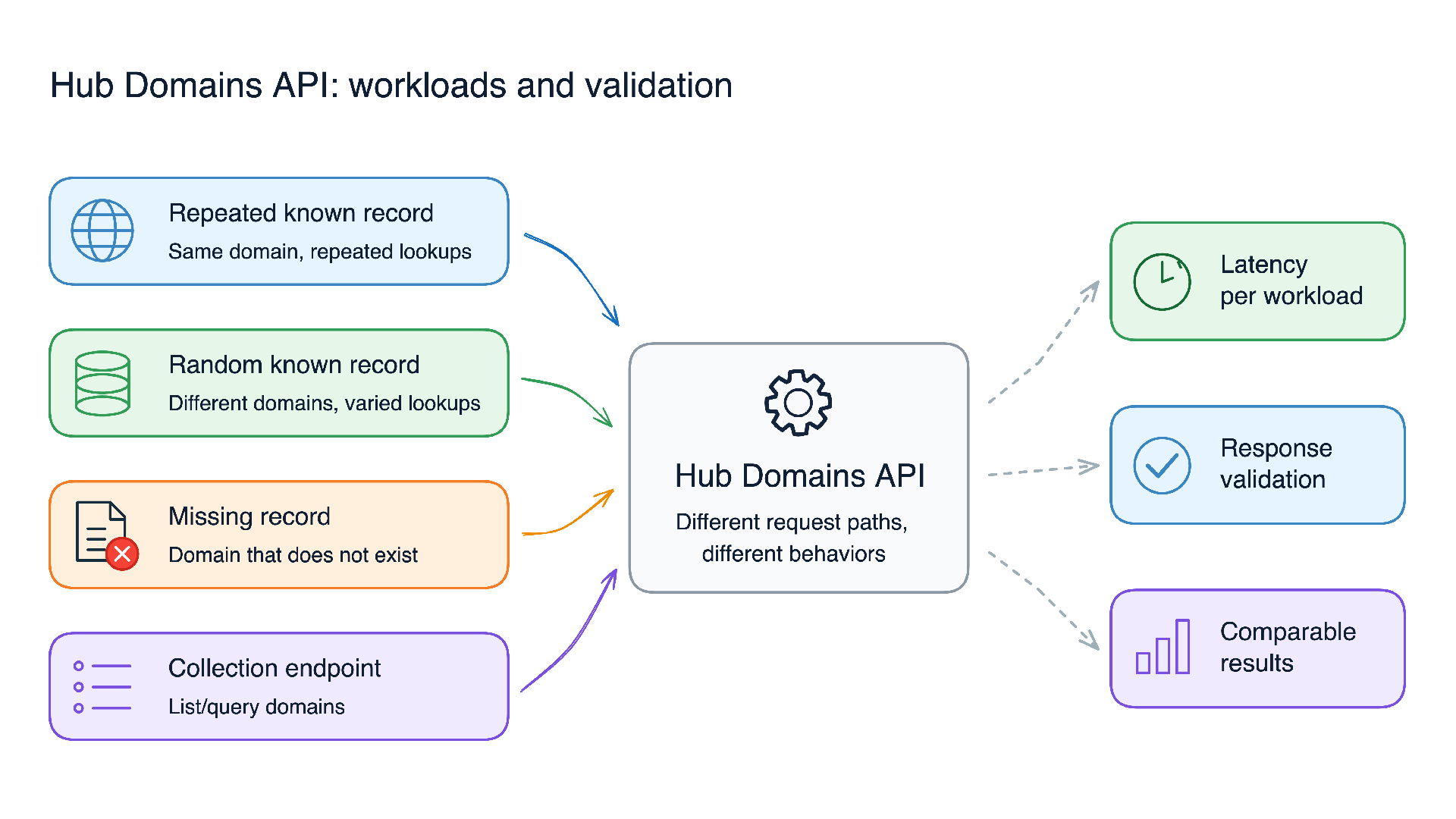Click the central 'Hub Domains API' label
This screenshot has height=819, width=1456.
pyautogui.click(x=800, y=476)
